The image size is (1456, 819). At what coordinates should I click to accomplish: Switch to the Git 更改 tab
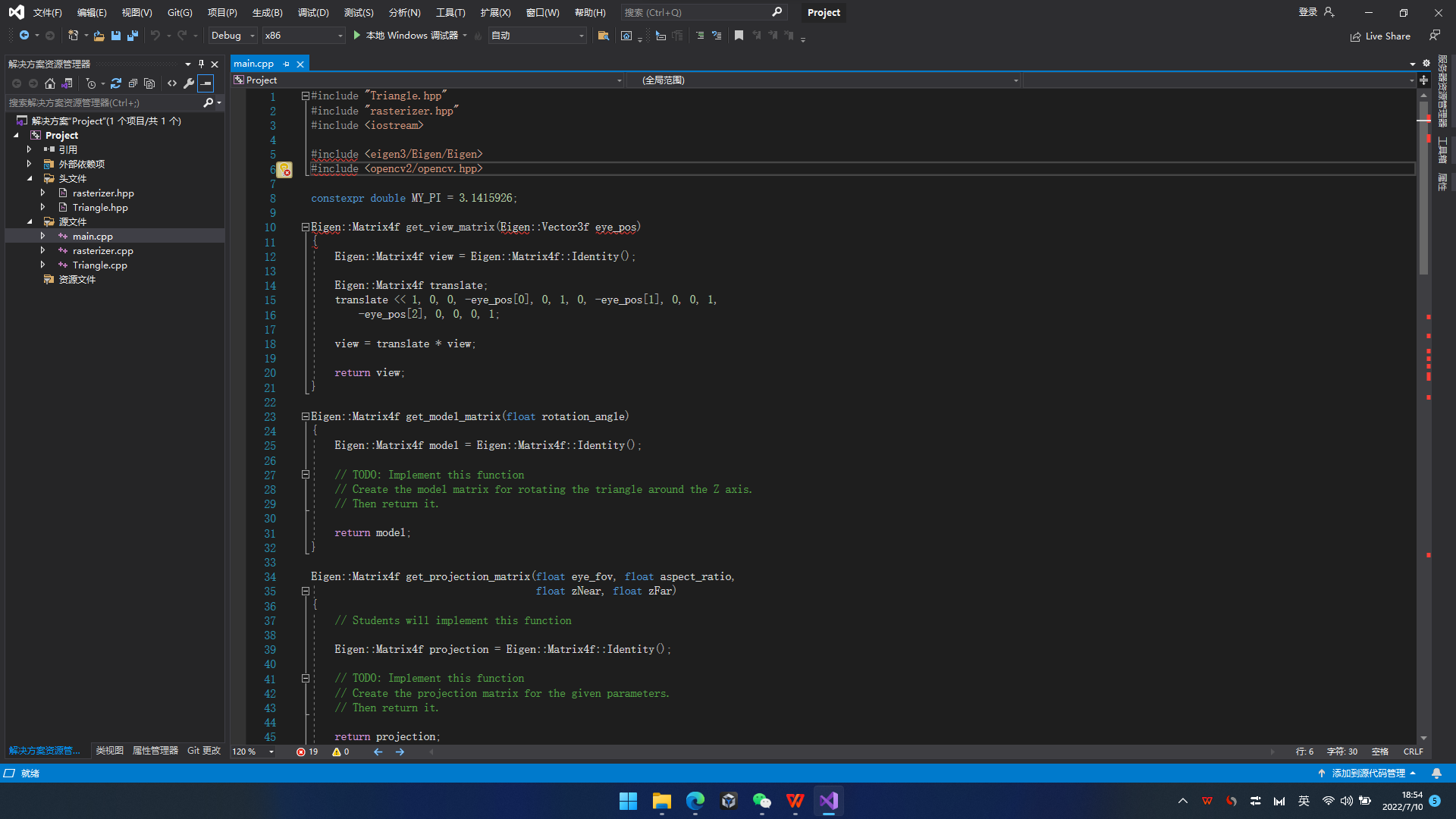[x=203, y=750]
